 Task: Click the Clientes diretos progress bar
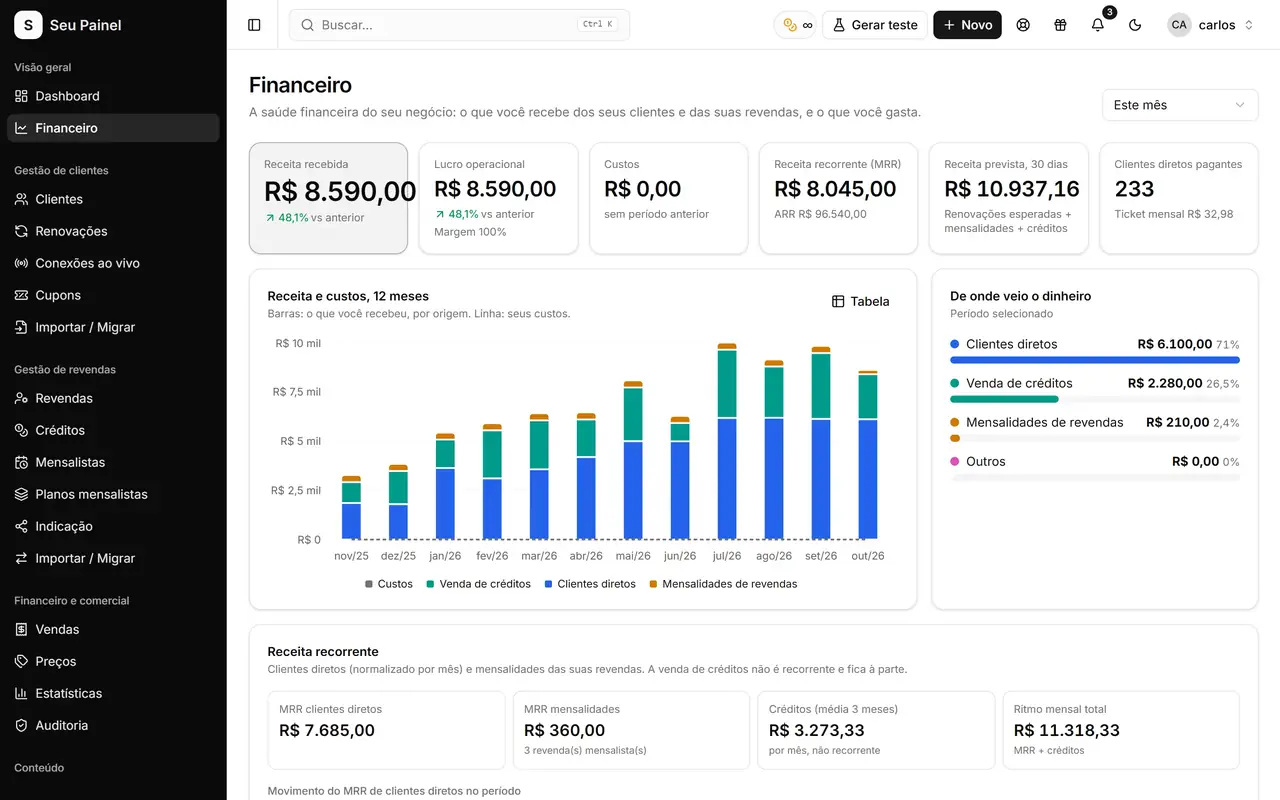(x=1095, y=360)
